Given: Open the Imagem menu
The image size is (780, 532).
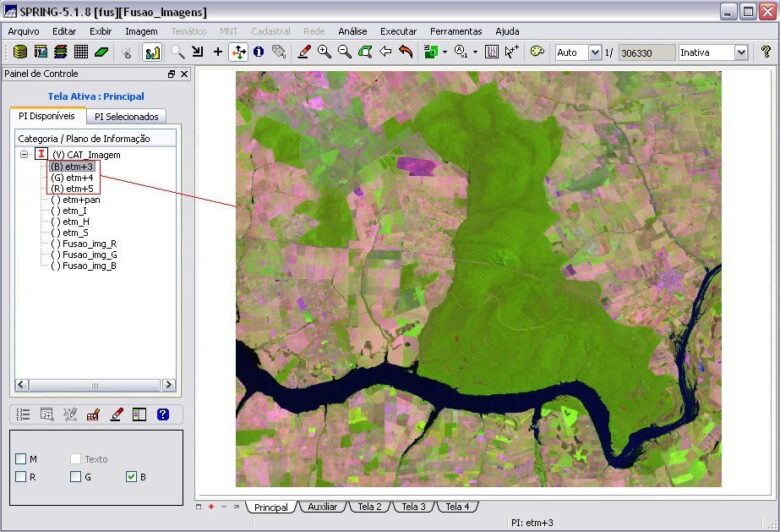Looking at the screenshot, I should (141, 31).
